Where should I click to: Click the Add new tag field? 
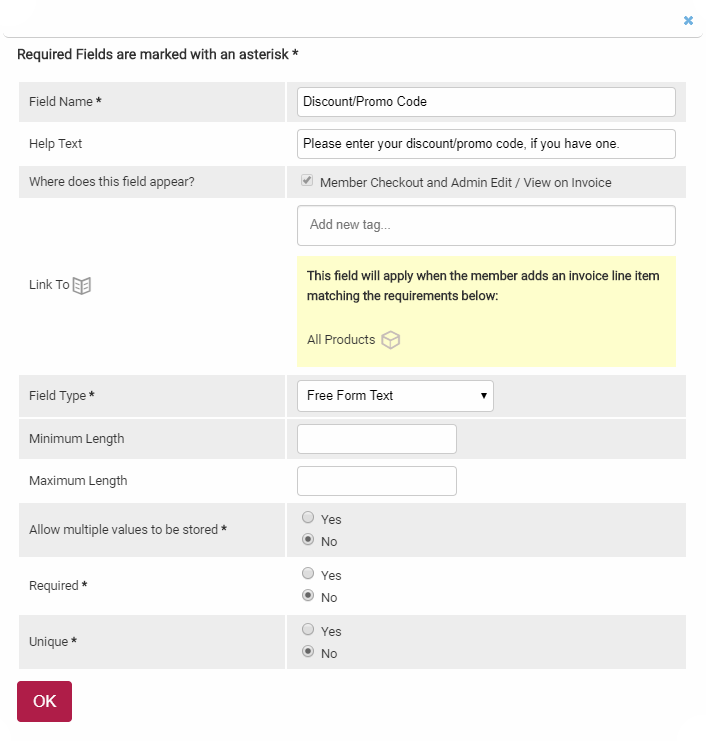(486, 225)
